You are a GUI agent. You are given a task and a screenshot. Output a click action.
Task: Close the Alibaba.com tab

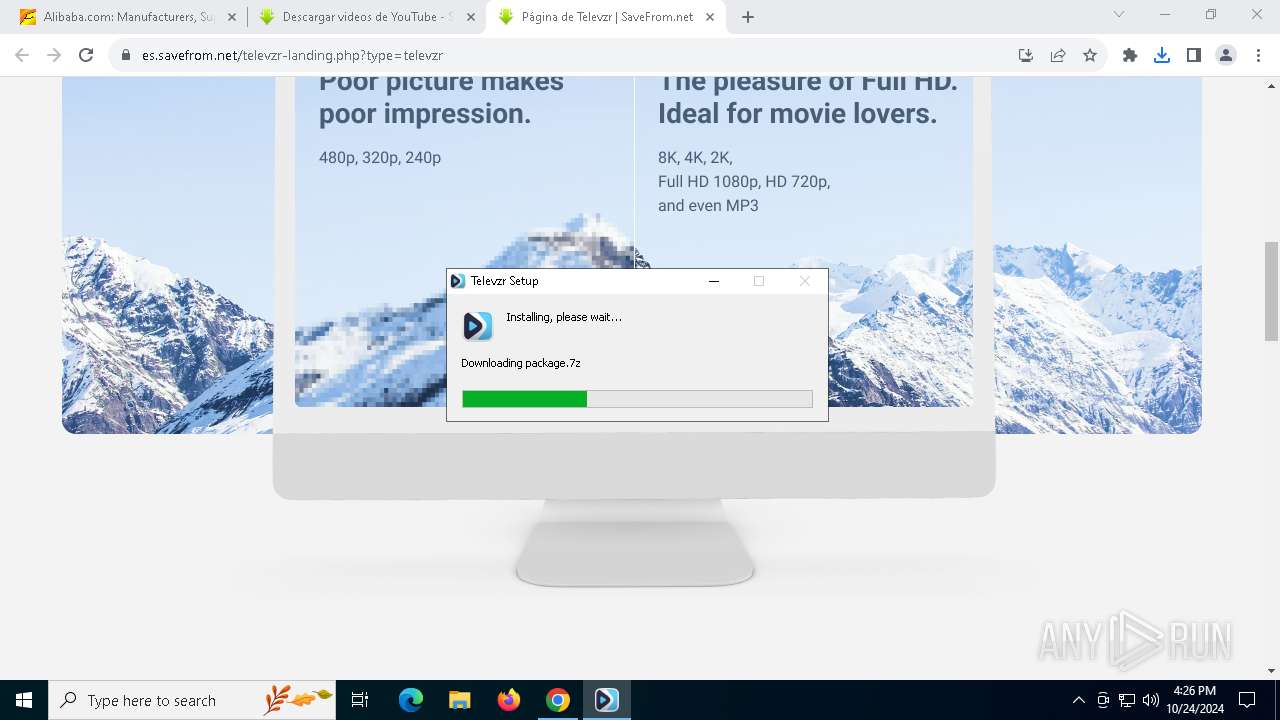click(231, 17)
